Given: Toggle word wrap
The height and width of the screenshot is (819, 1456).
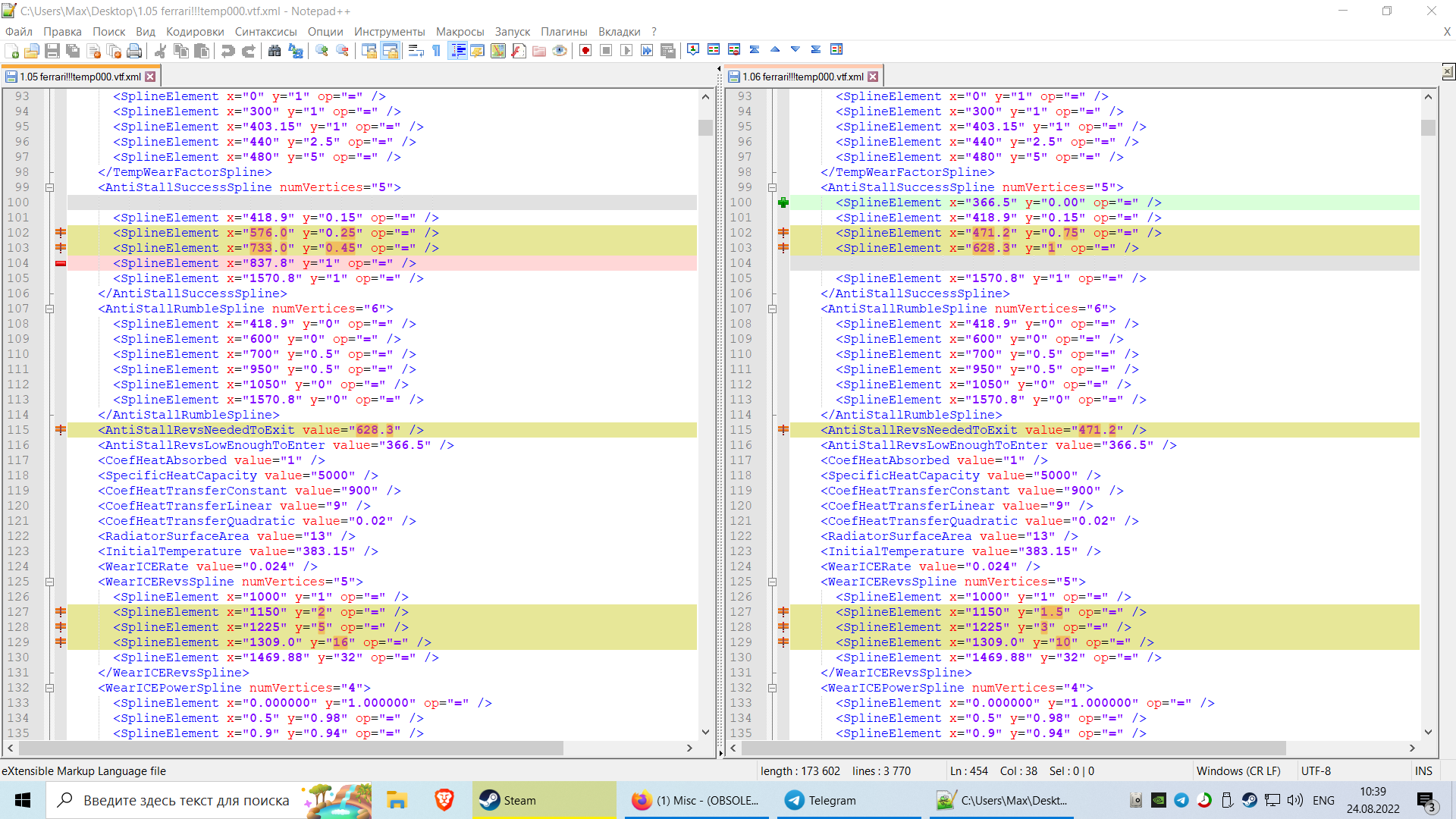Looking at the screenshot, I should tap(416, 51).
